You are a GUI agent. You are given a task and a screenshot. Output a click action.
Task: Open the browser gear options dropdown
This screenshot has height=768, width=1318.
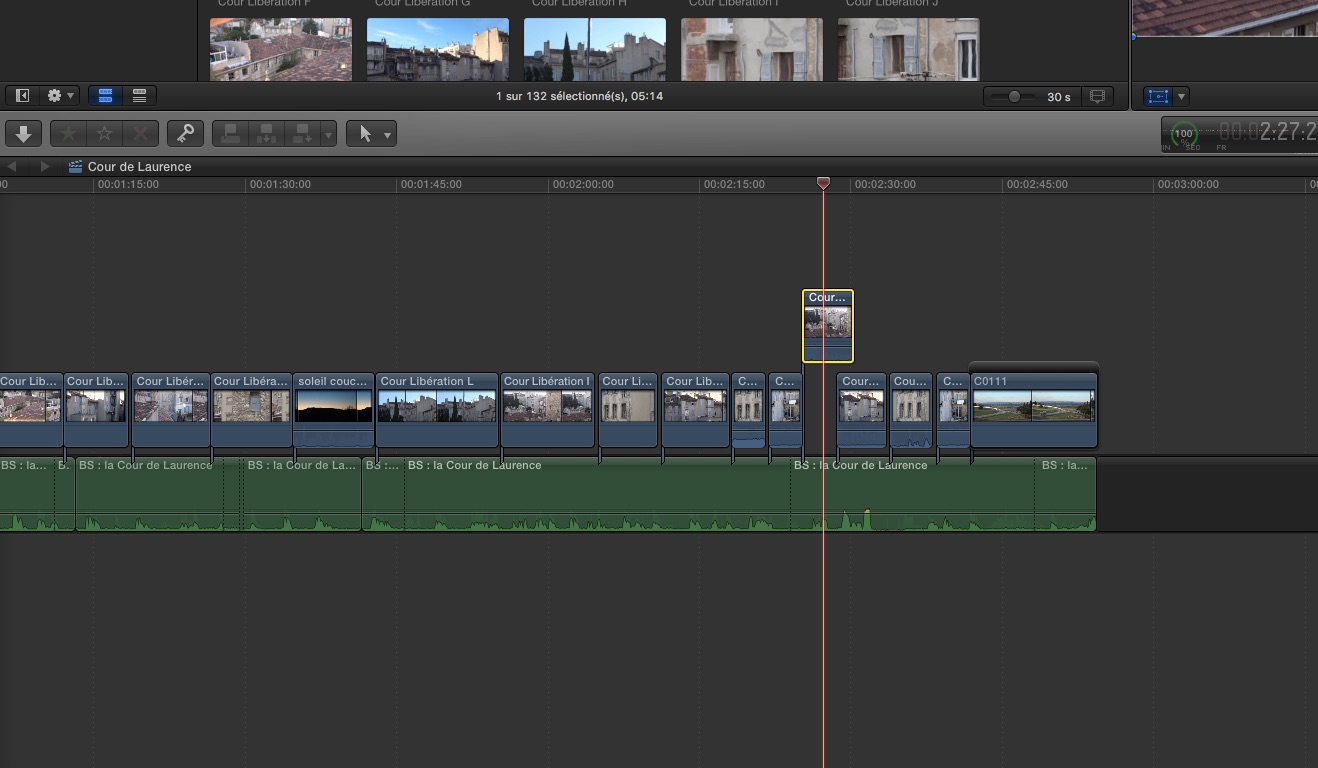pos(60,96)
